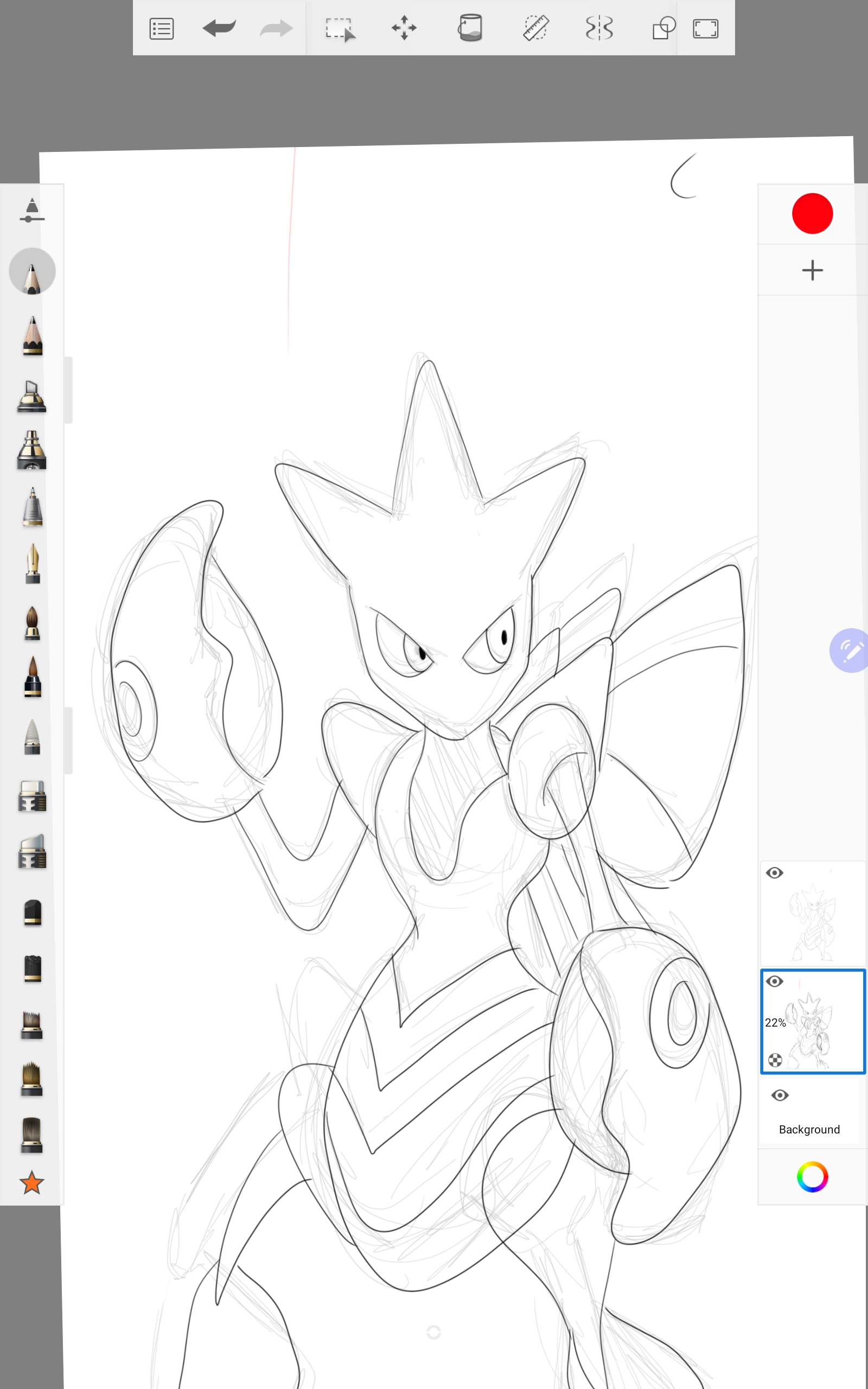The height and width of the screenshot is (1389, 868).
Task: Select the active grey pencil brush
Action: click(32, 271)
